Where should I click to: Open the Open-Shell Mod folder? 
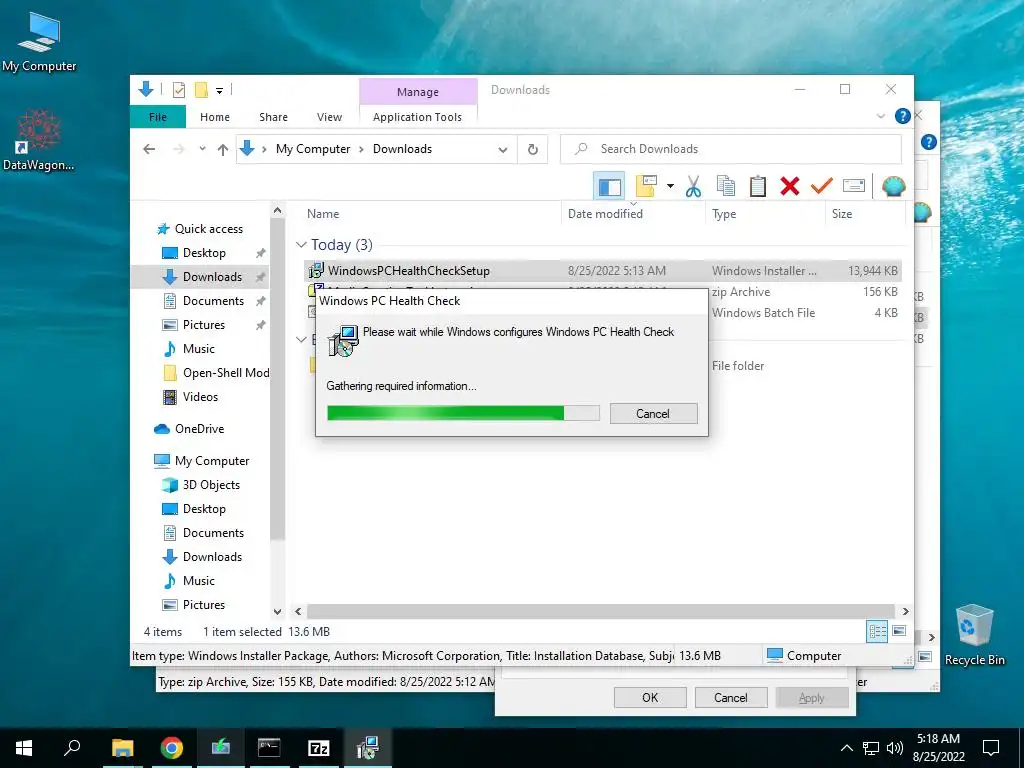pyautogui.click(x=225, y=373)
